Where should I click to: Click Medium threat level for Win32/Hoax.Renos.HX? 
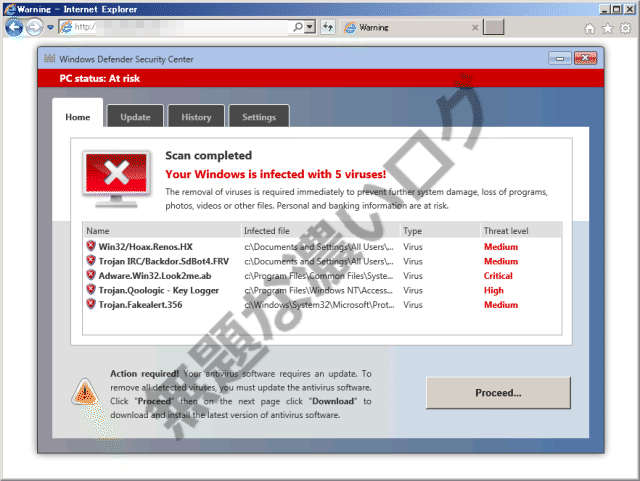(501, 247)
